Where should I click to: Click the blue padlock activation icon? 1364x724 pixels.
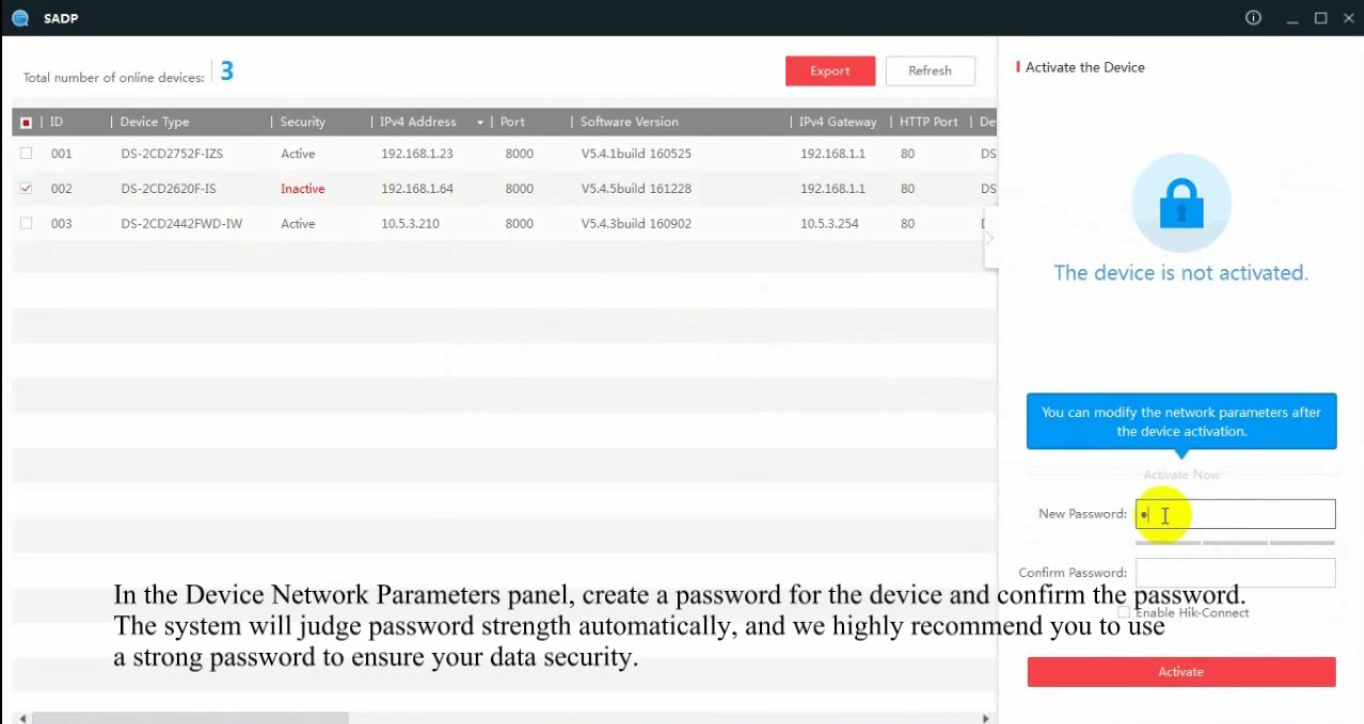[x=1181, y=203]
